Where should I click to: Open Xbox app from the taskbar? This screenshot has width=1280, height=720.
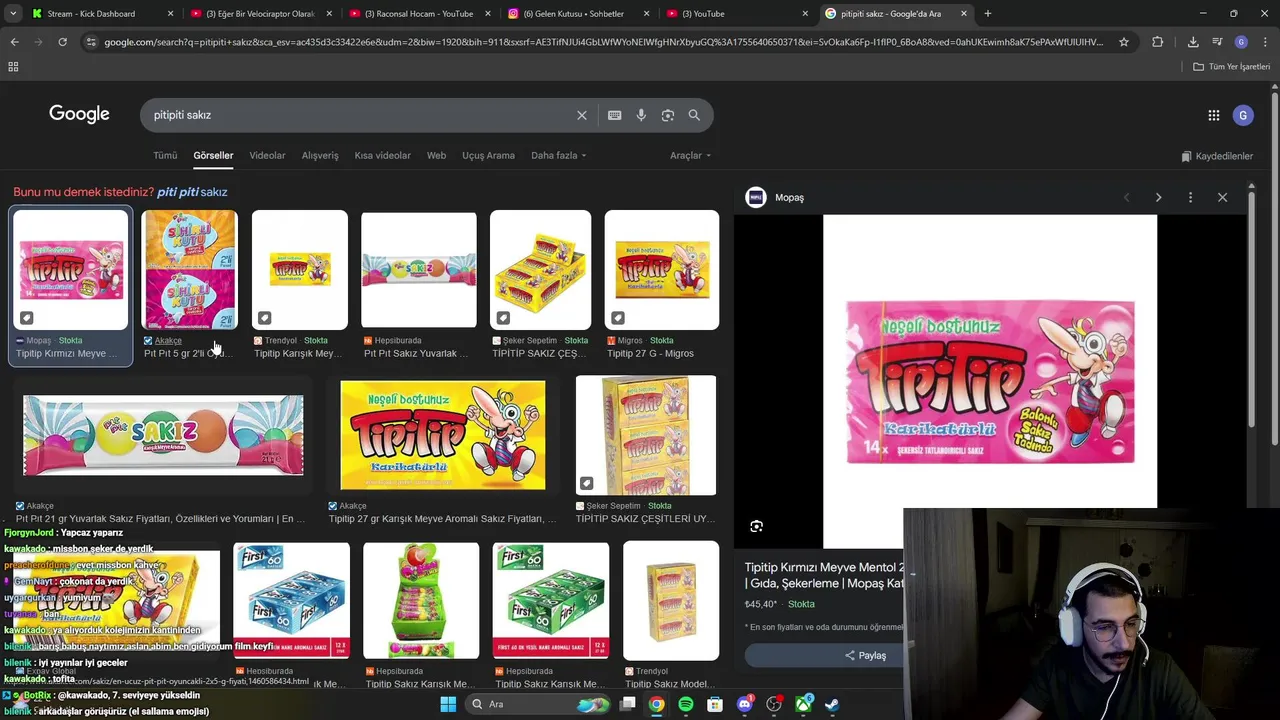coord(802,704)
